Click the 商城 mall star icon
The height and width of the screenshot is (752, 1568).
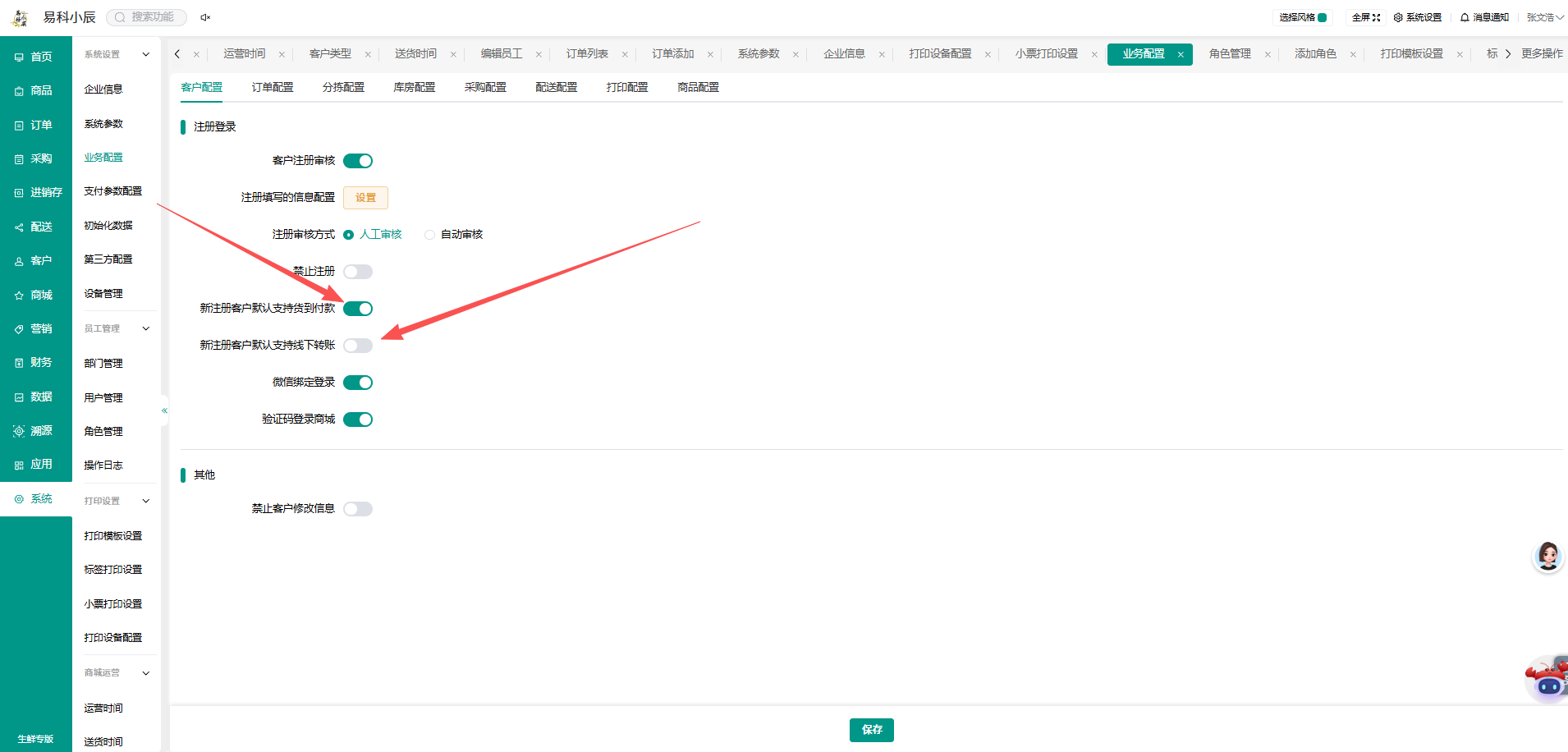point(19,296)
